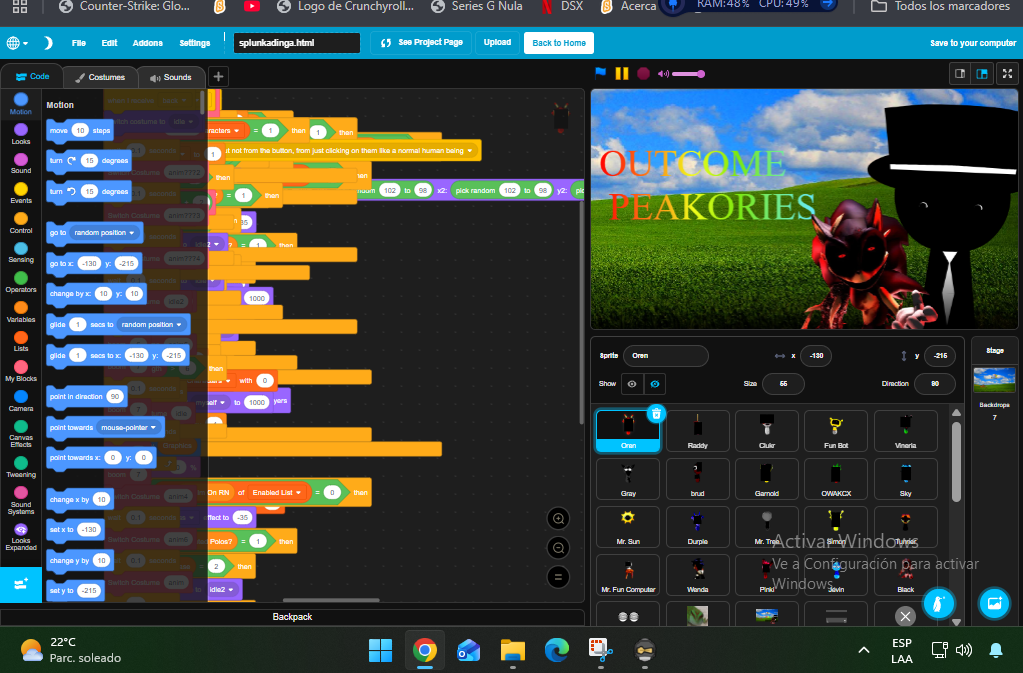Screen dimensions: 1023x673
Task: Open the language globe dropdown
Action: click(x=17, y=43)
